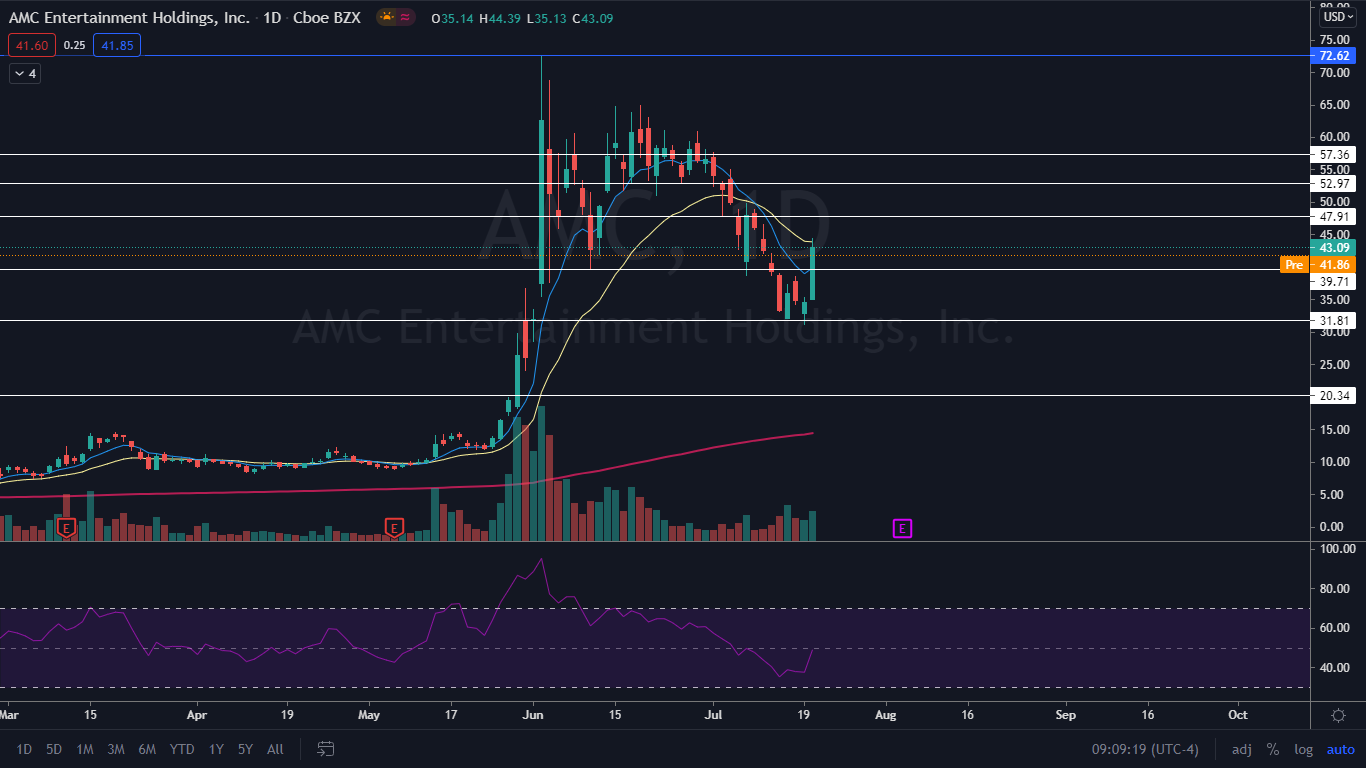
Task: Toggle auto scale mode
Action: pos(1340,749)
